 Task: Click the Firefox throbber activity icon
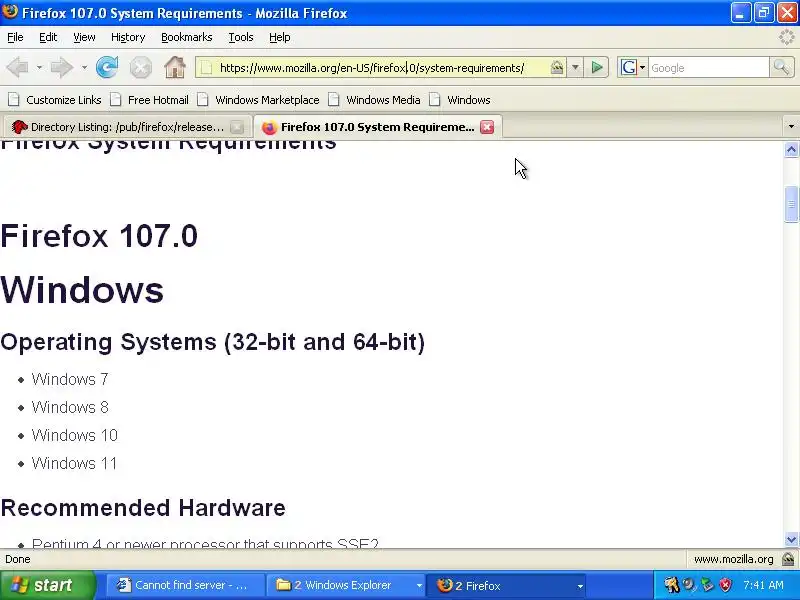(x=786, y=37)
